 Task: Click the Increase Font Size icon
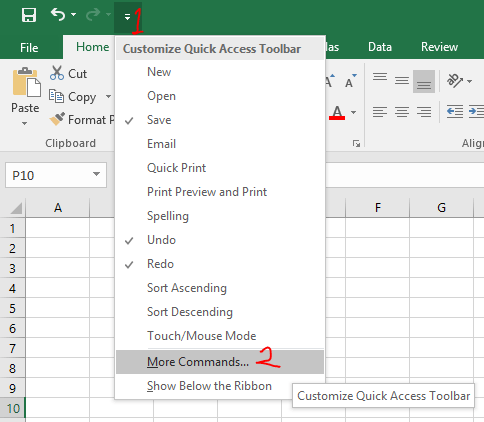click(330, 81)
